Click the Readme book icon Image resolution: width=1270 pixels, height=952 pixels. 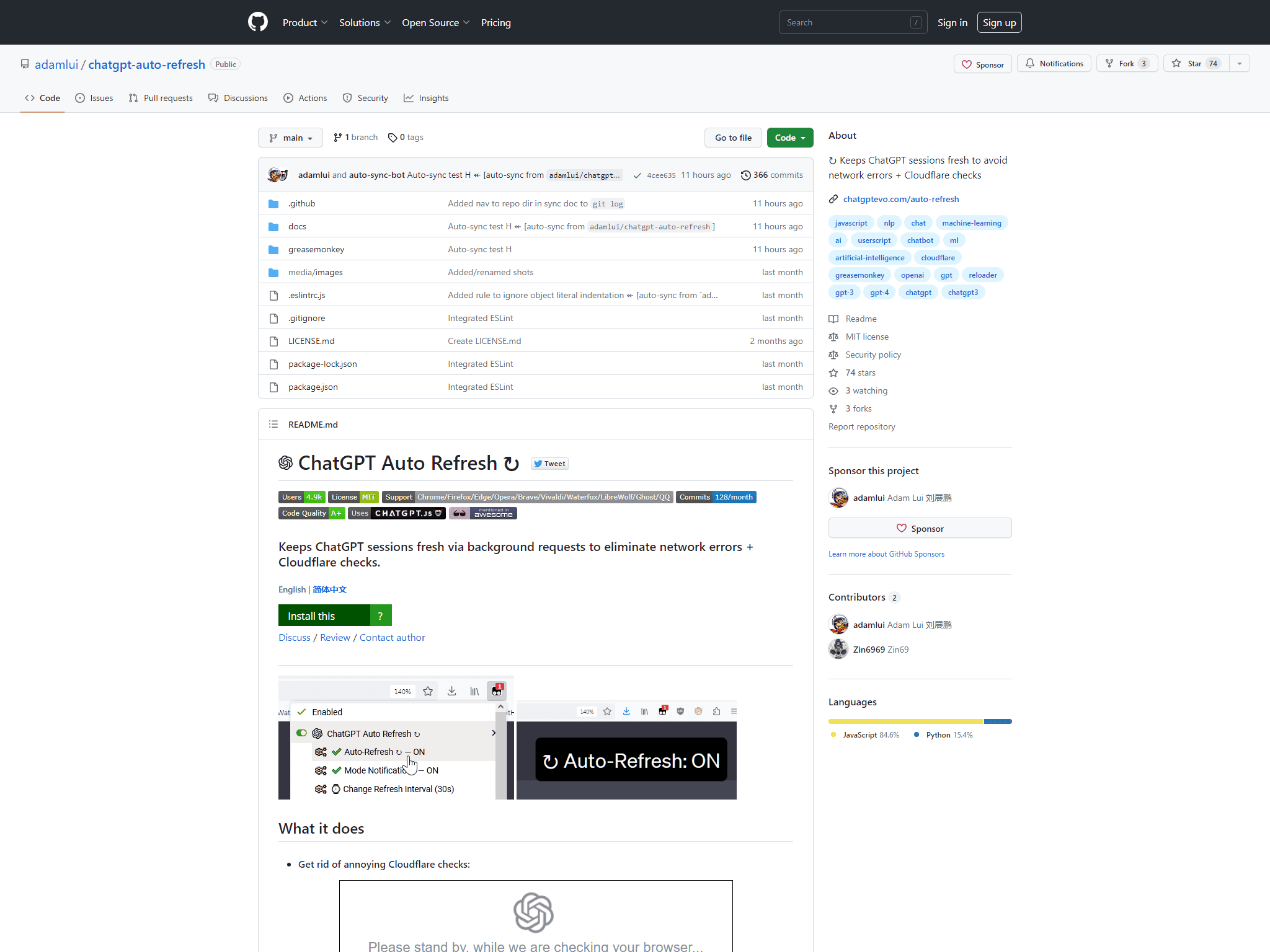(x=833, y=319)
